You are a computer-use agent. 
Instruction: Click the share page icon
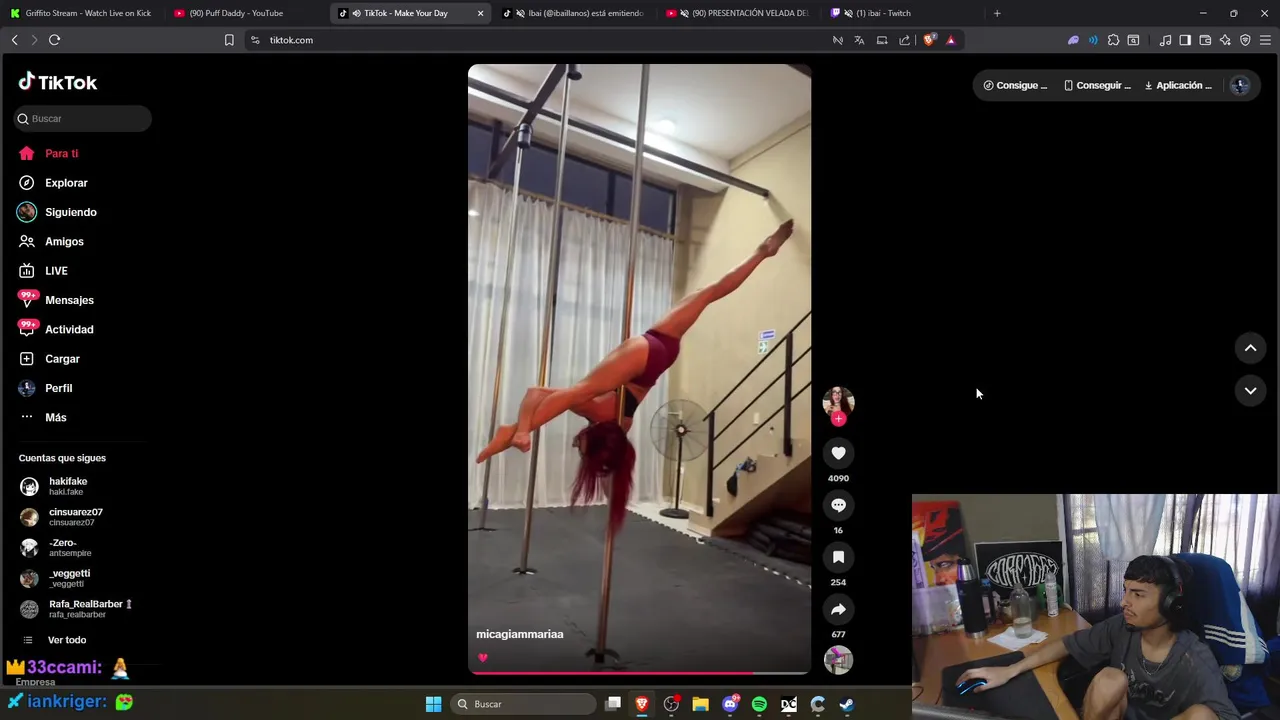905,40
